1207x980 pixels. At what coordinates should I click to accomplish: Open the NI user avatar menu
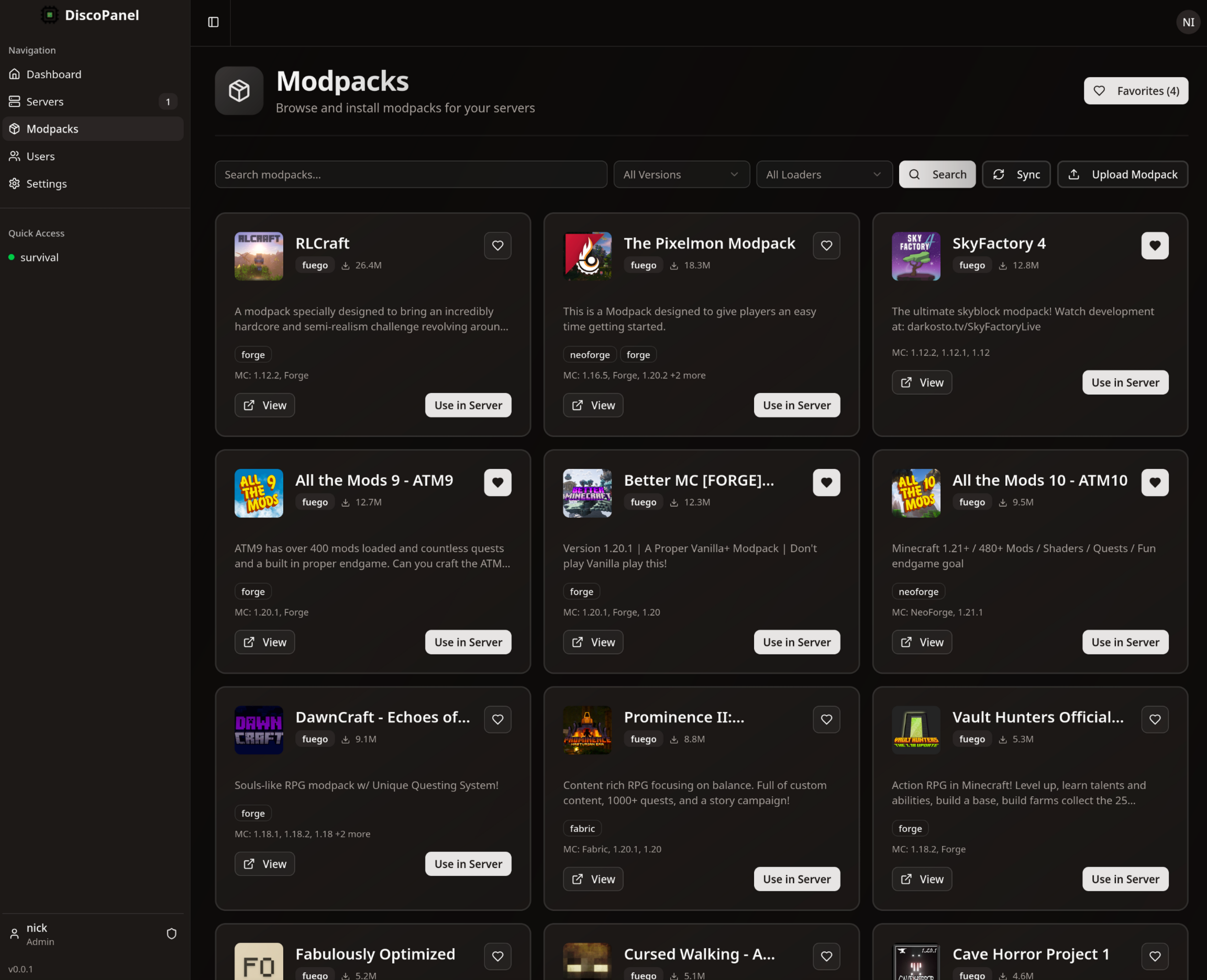[1188, 22]
